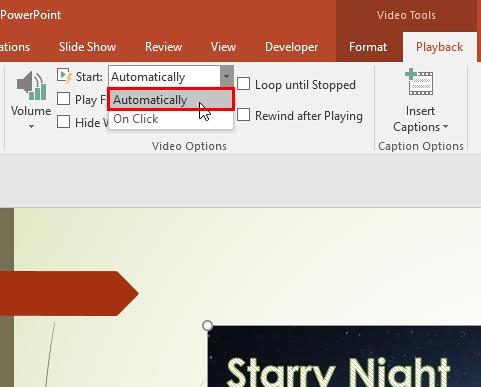Switch to the Slide Show tab
This screenshot has width=481, height=387.
(87, 47)
